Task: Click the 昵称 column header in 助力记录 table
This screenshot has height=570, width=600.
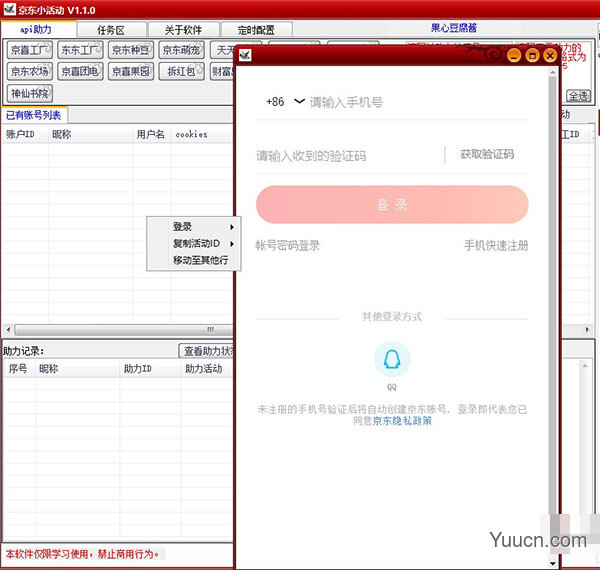Action: click(x=77, y=369)
